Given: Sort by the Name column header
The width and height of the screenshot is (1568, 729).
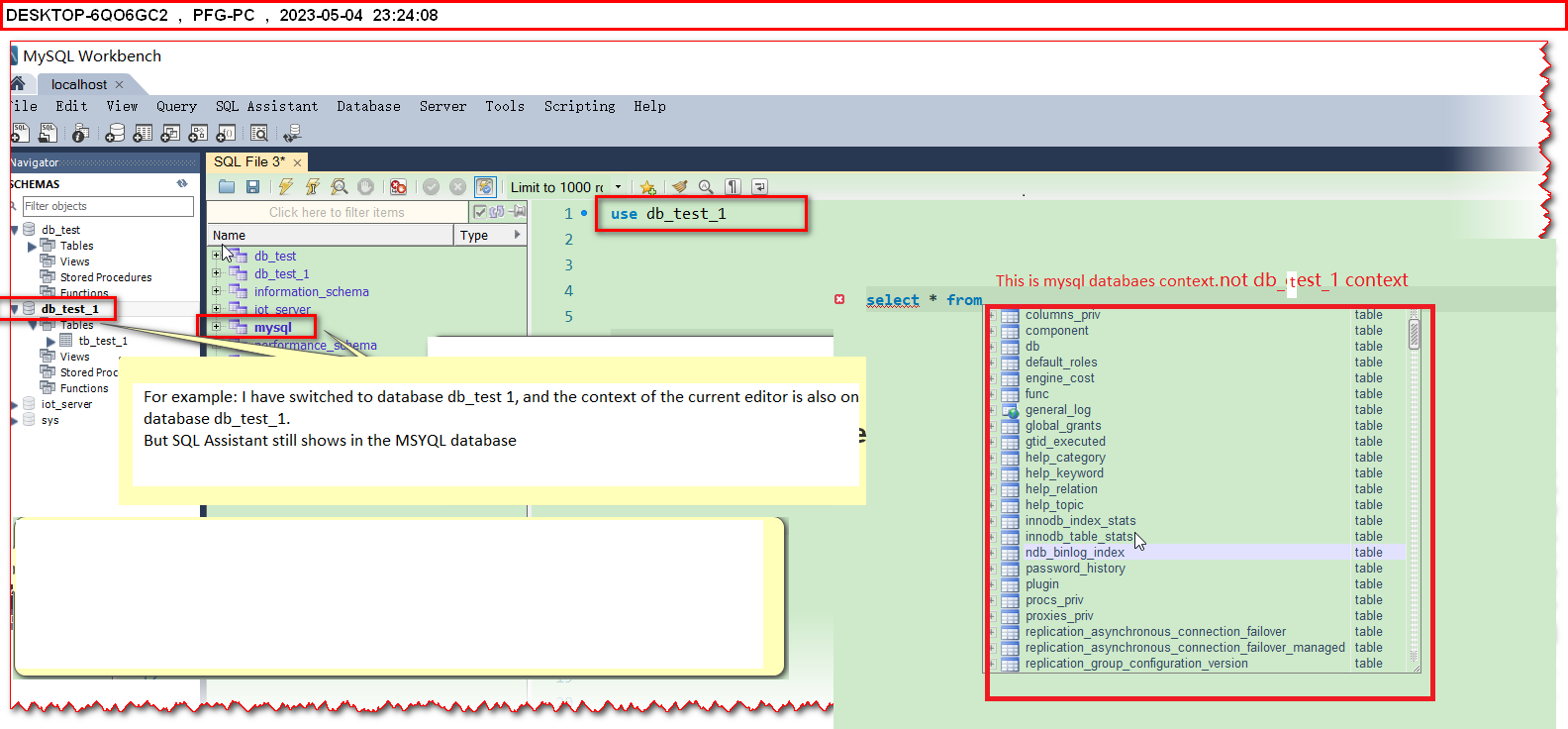Looking at the screenshot, I should [x=331, y=235].
